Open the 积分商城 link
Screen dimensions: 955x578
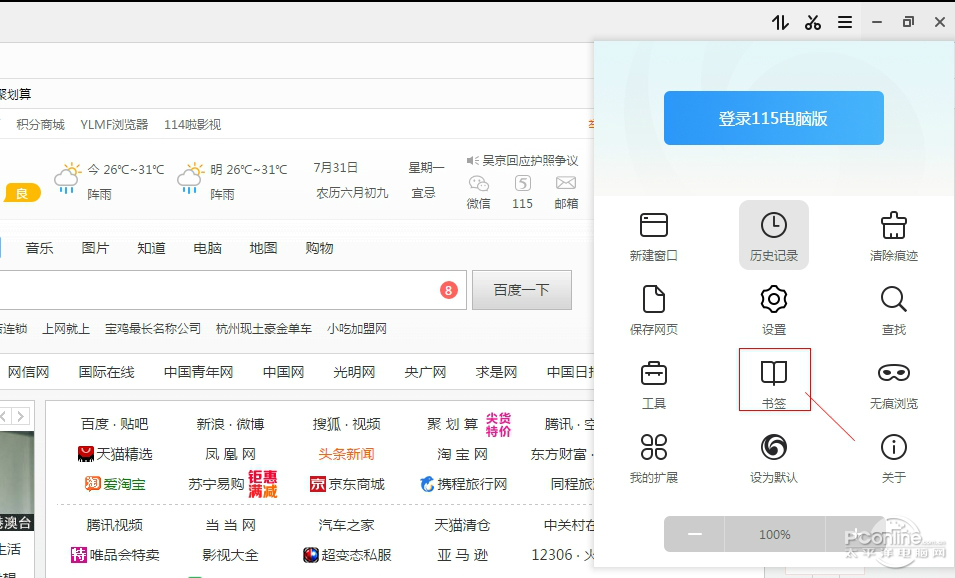click(x=40, y=124)
